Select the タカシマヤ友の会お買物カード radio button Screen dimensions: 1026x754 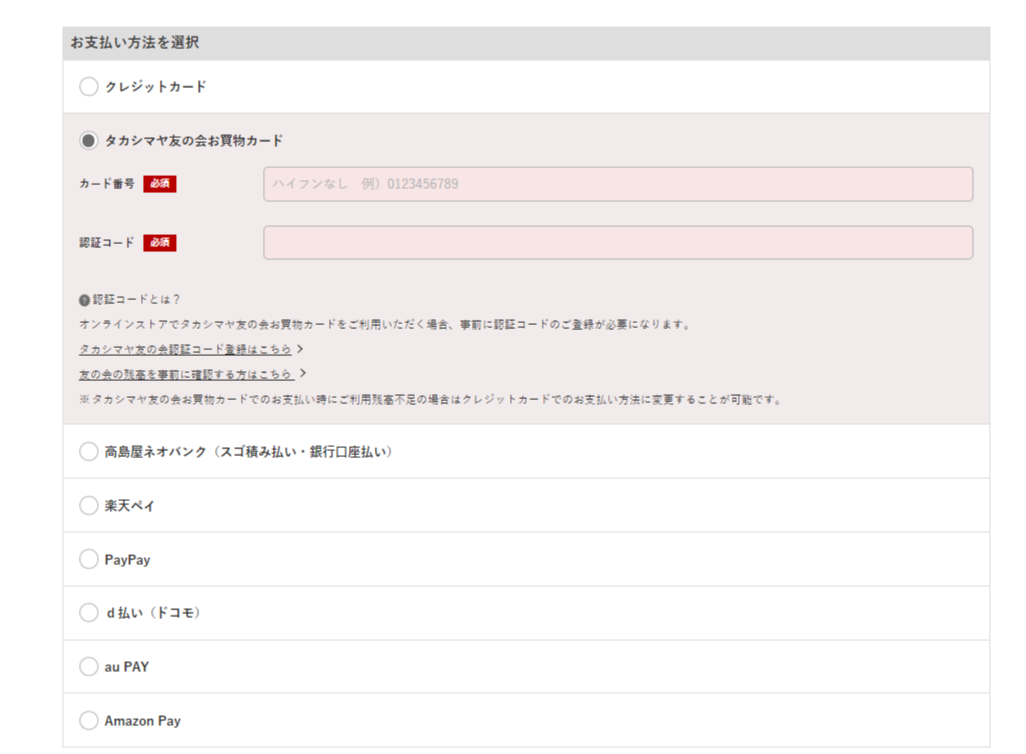pyautogui.click(x=88, y=141)
